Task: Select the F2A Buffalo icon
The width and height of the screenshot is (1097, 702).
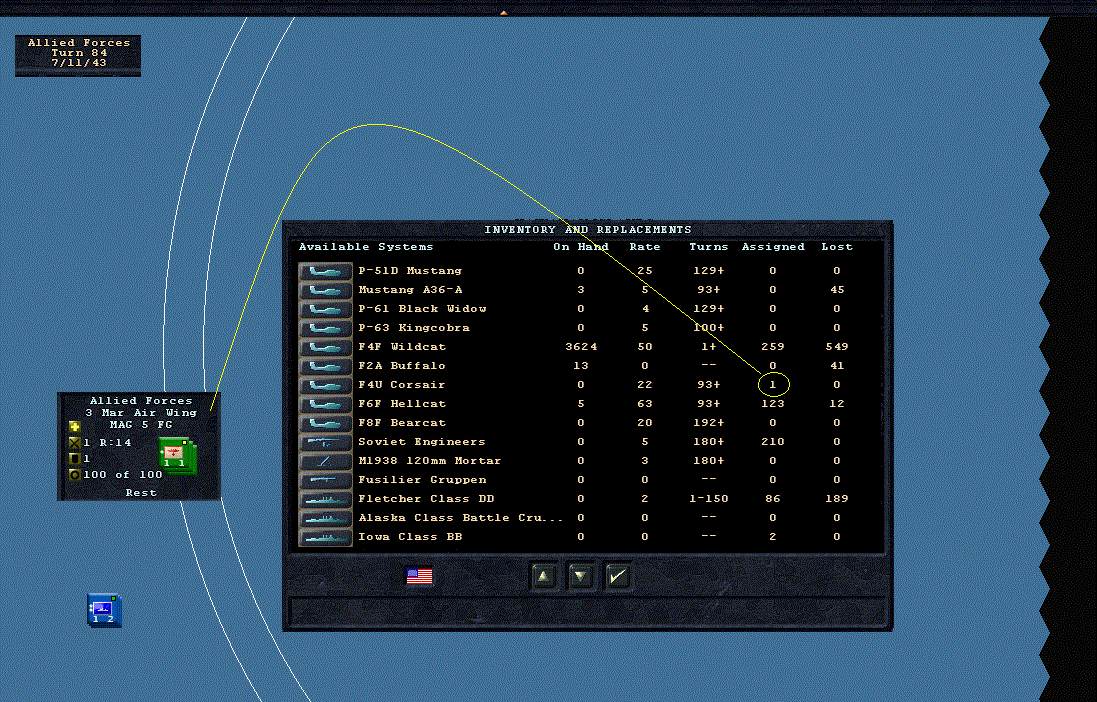Action: pos(325,365)
